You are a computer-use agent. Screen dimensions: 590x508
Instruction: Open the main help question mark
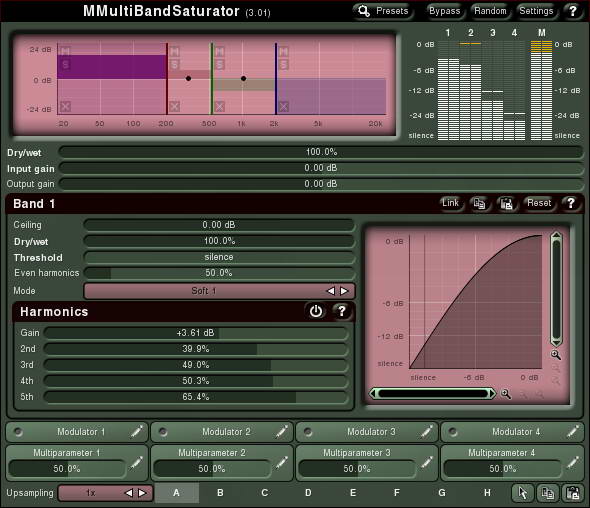pyautogui.click(x=573, y=11)
